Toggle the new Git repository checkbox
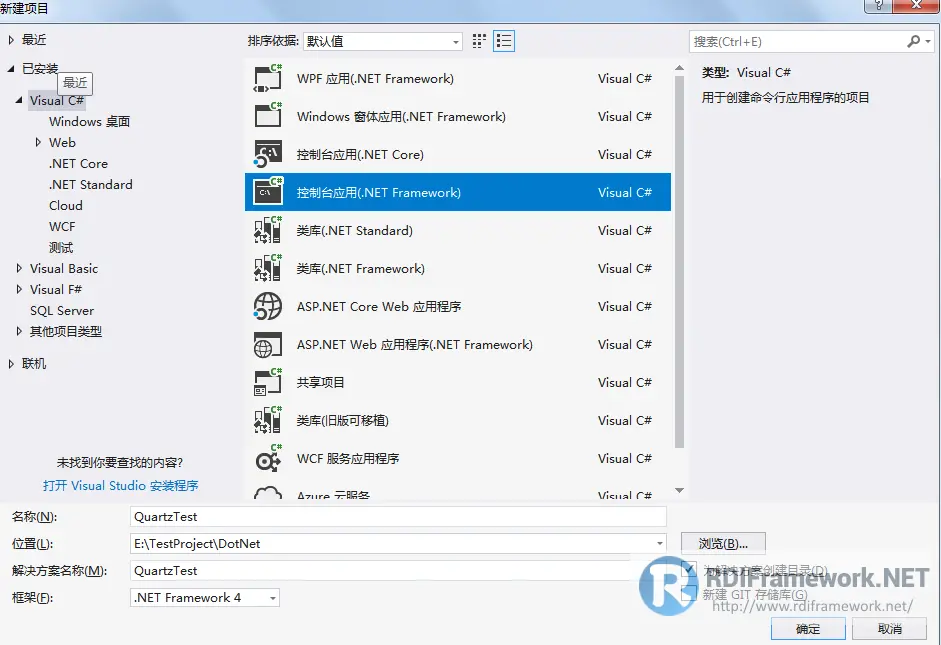Image resolution: width=941 pixels, height=645 pixels. point(689,594)
